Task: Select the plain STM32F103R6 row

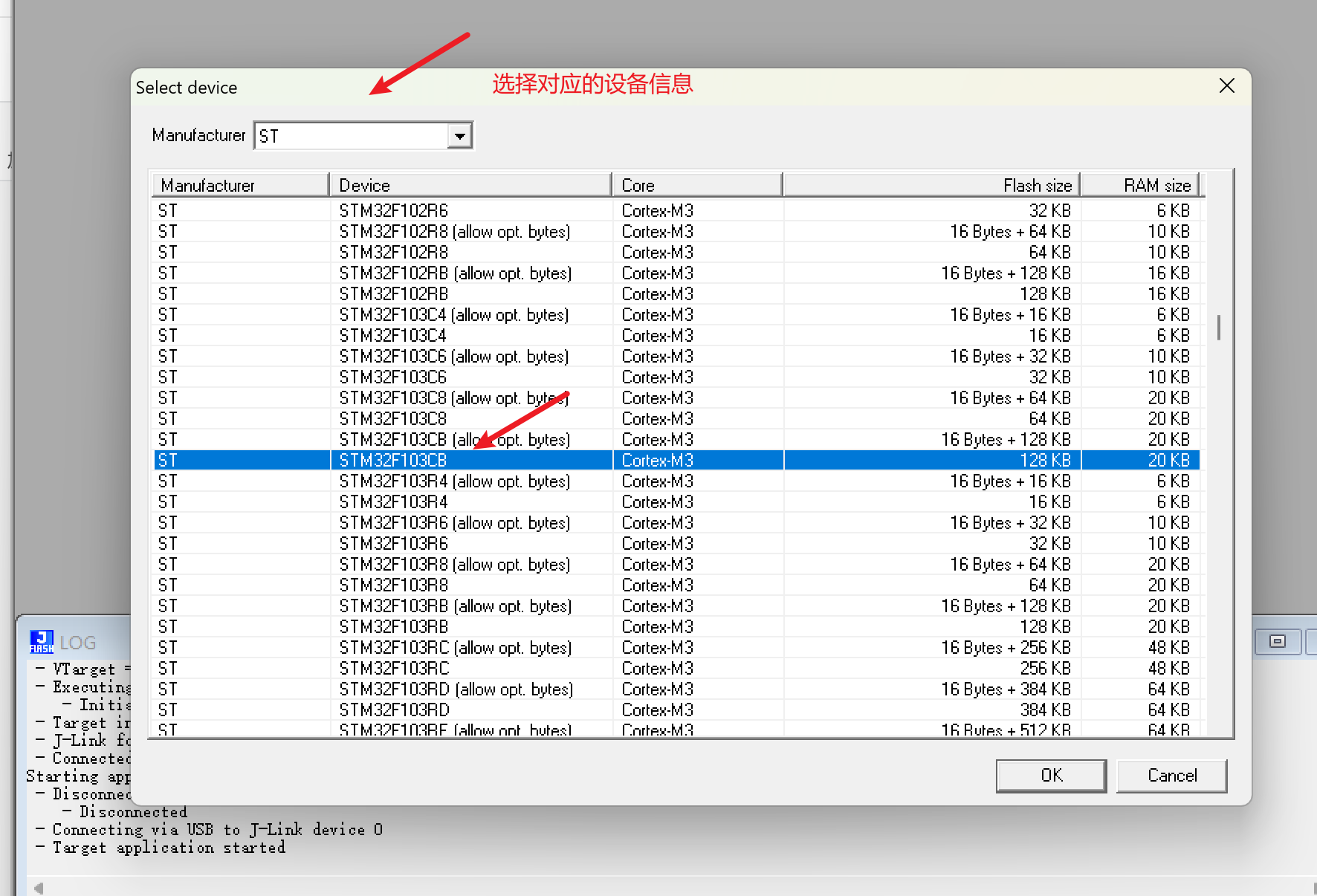Action: tap(676, 544)
